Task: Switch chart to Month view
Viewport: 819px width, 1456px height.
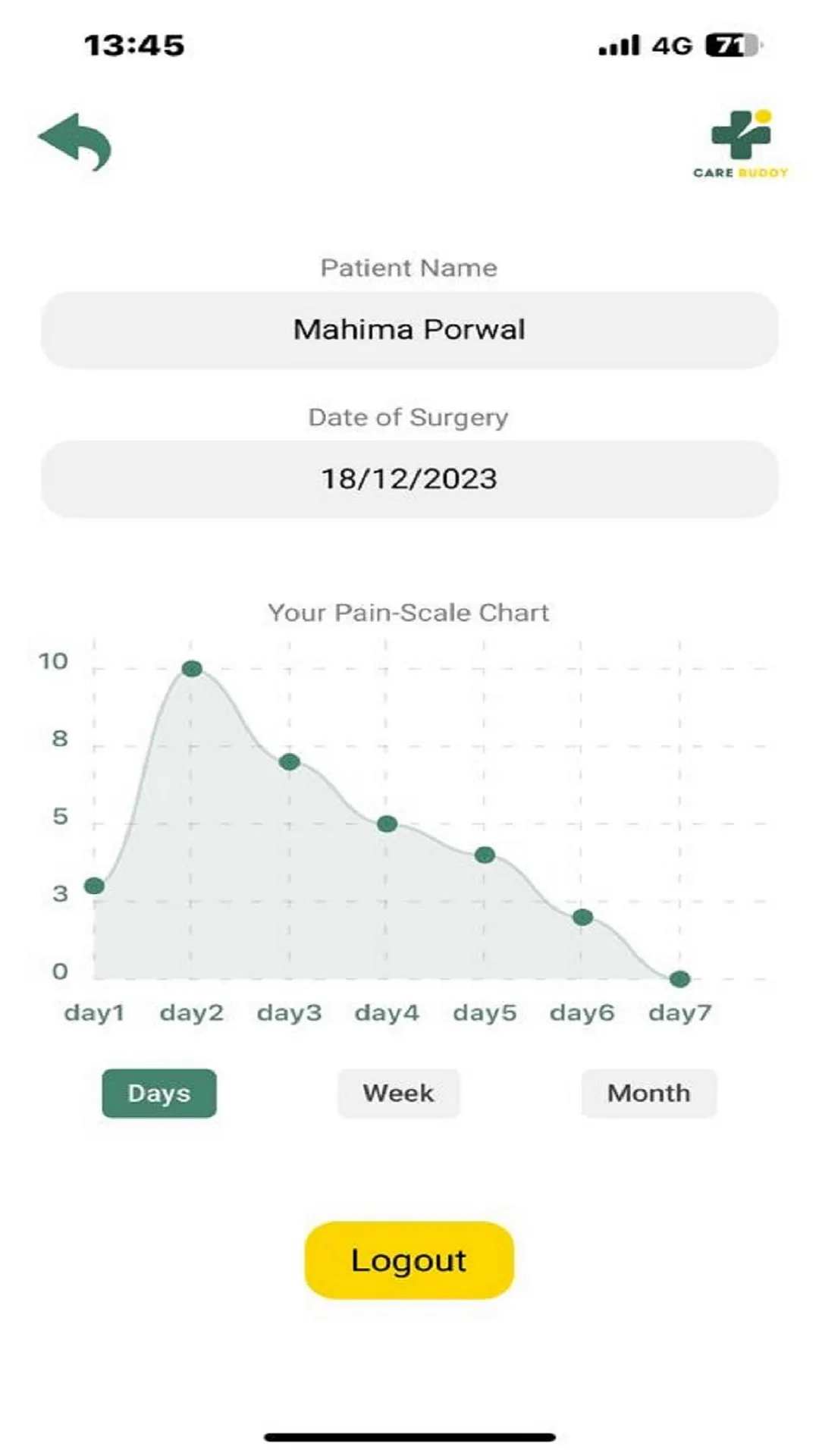Action: (649, 1094)
